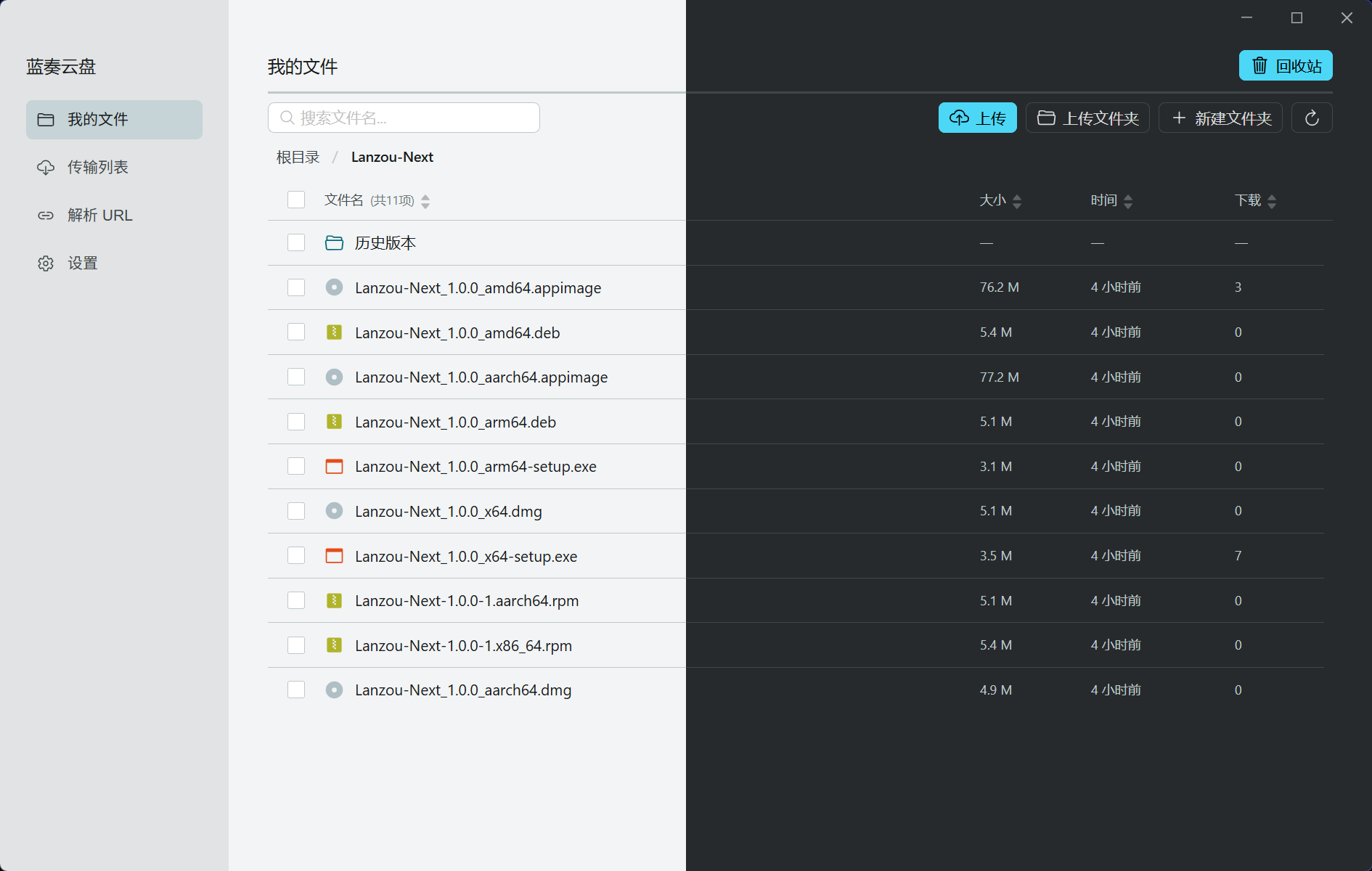This screenshot has width=1372, height=871.
Task: Select Lanzou-Next_1.0.0_x64.dmg checkbox
Action: [296, 511]
